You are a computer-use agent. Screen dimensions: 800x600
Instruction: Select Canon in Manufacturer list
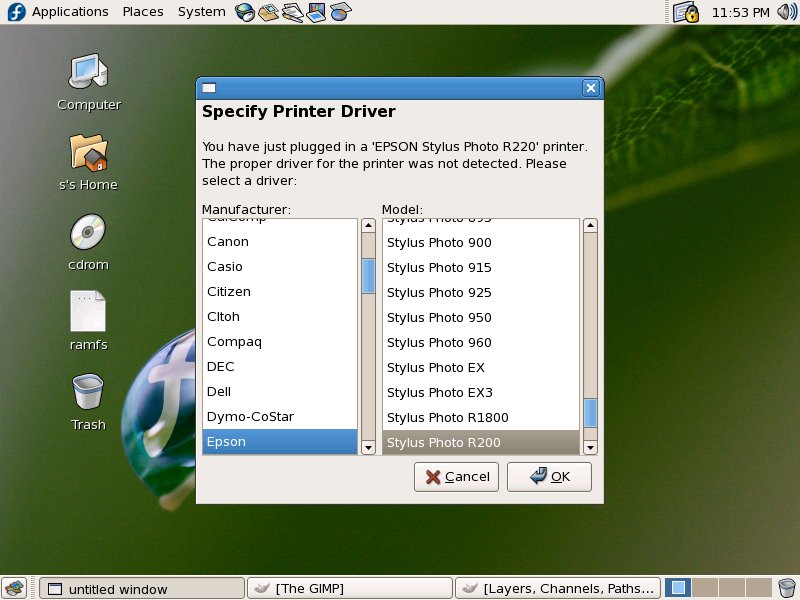click(280, 242)
